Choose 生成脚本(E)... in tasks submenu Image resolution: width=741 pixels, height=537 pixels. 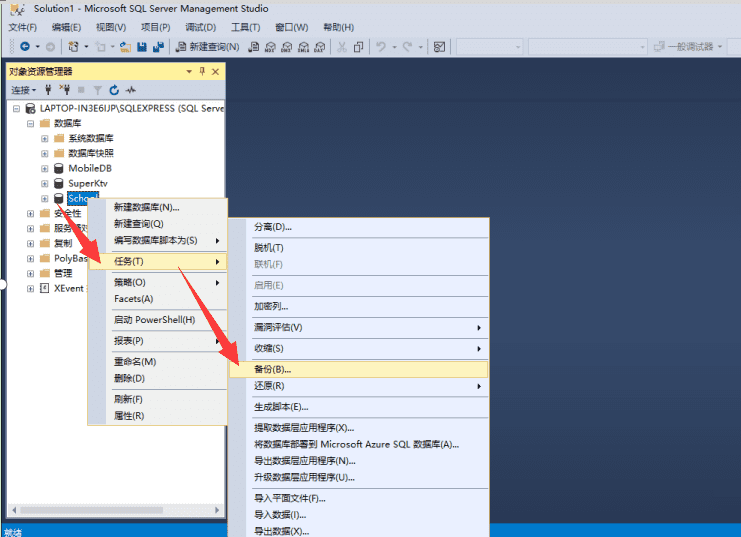pos(359,407)
